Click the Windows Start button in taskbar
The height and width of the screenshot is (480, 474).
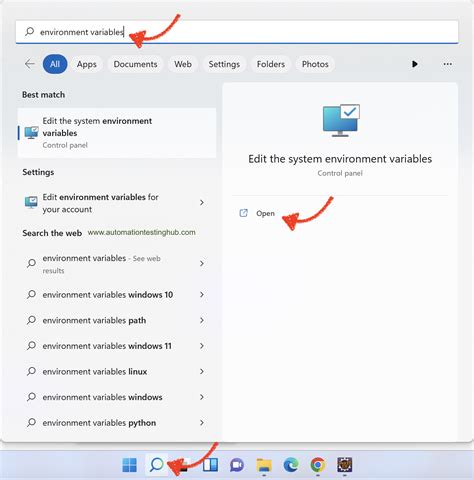[129, 465]
